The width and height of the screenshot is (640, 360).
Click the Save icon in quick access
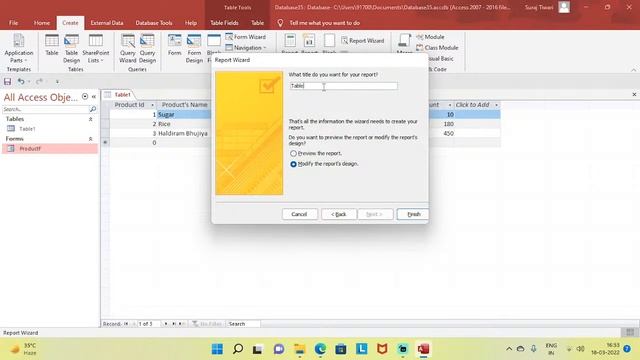7,82
